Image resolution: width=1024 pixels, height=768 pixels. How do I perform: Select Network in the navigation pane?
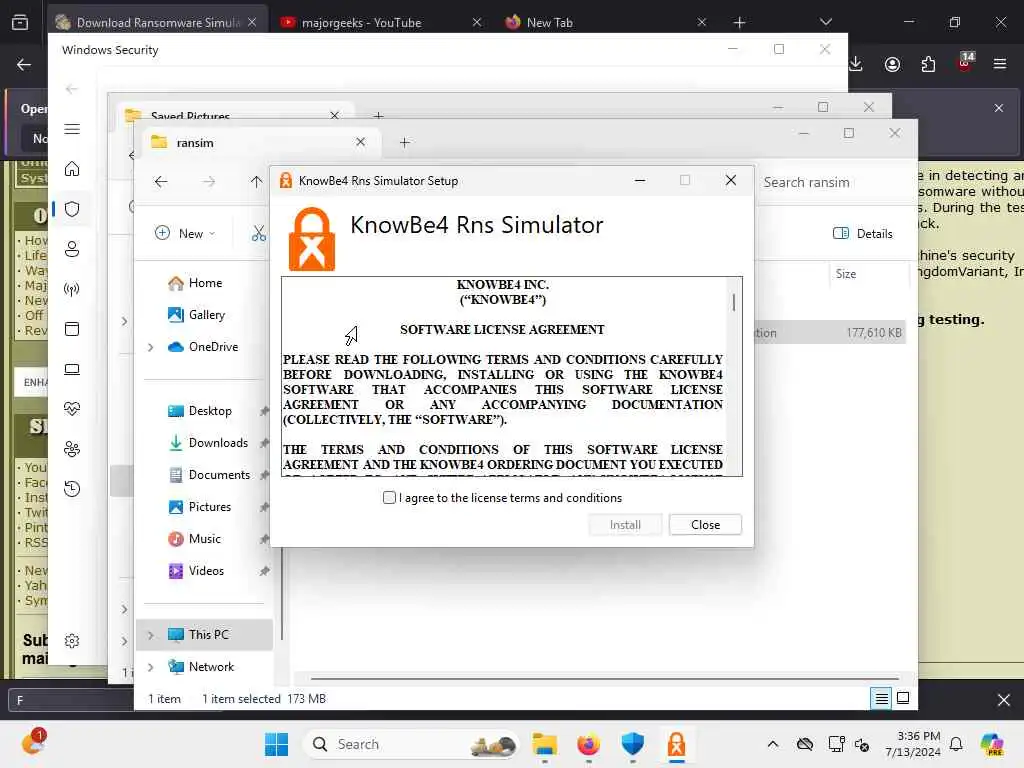click(x=201, y=667)
